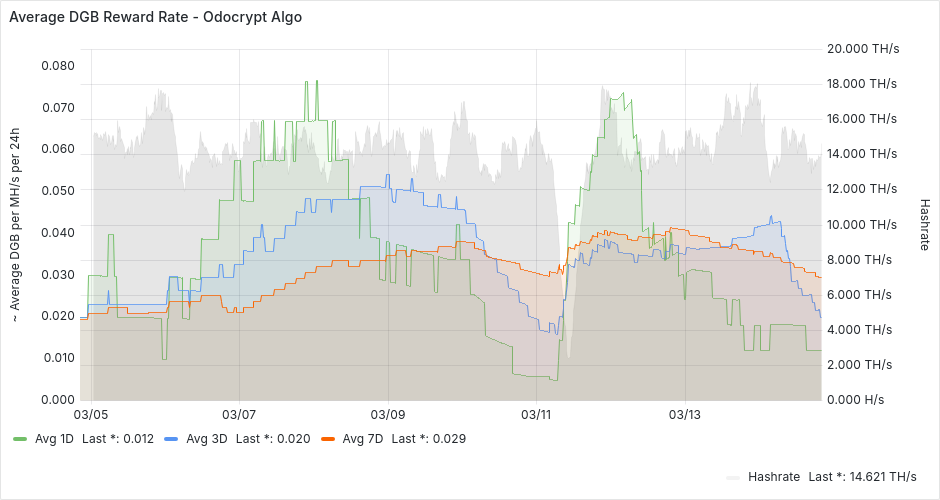The image size is (940, 500).
Task: Click the 03/07 date tick on x-axis
Action: [x=239, y=413]
